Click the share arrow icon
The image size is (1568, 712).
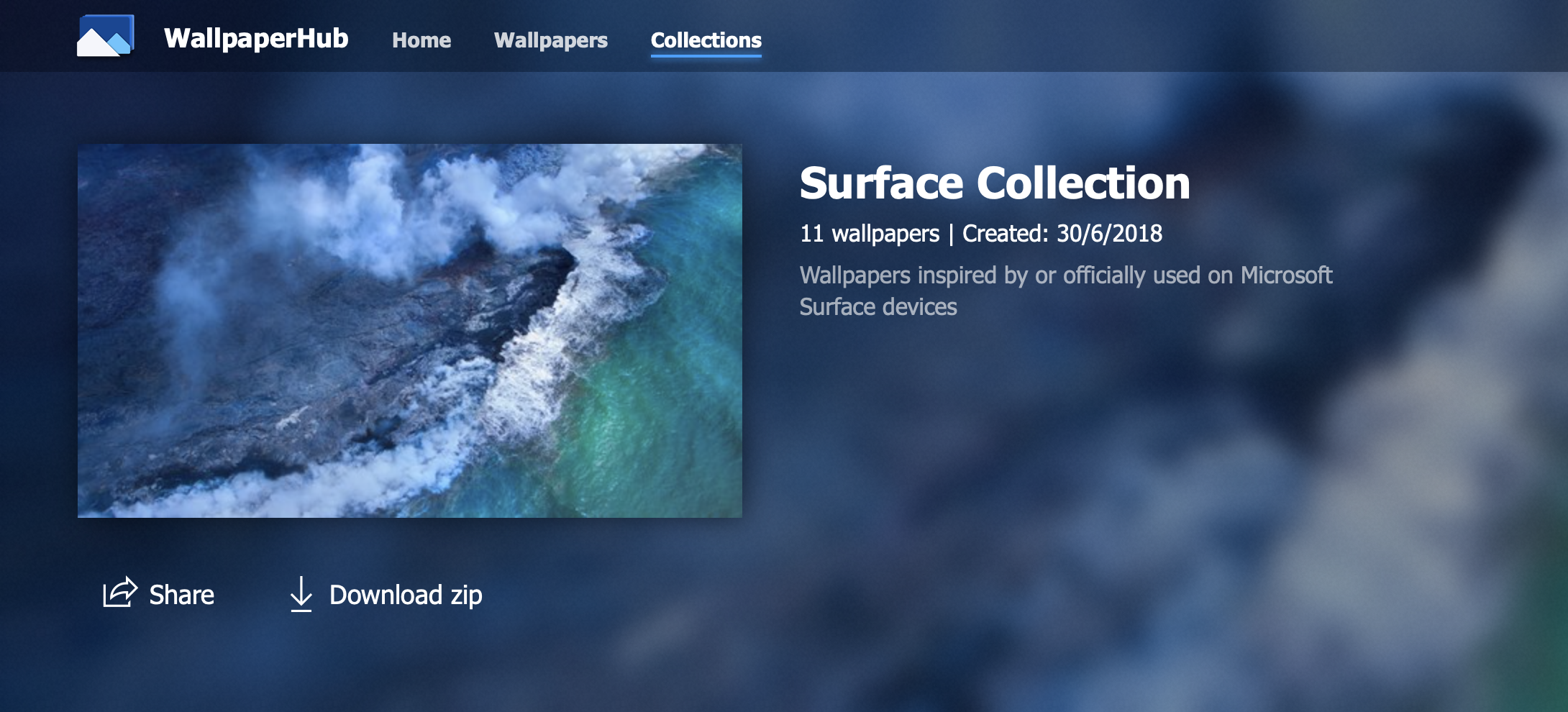point(119,593)
